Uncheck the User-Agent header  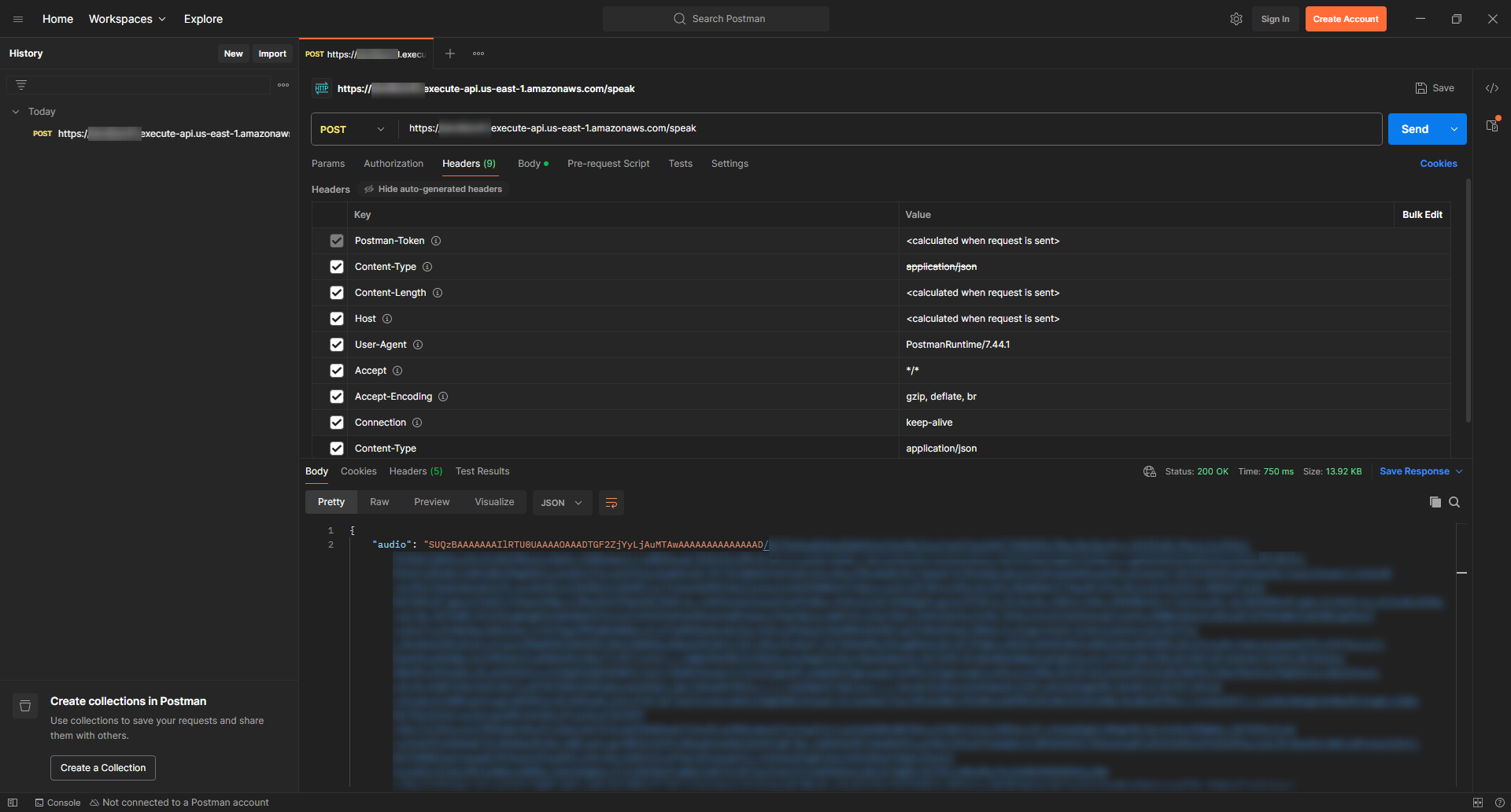pos(337,345)
